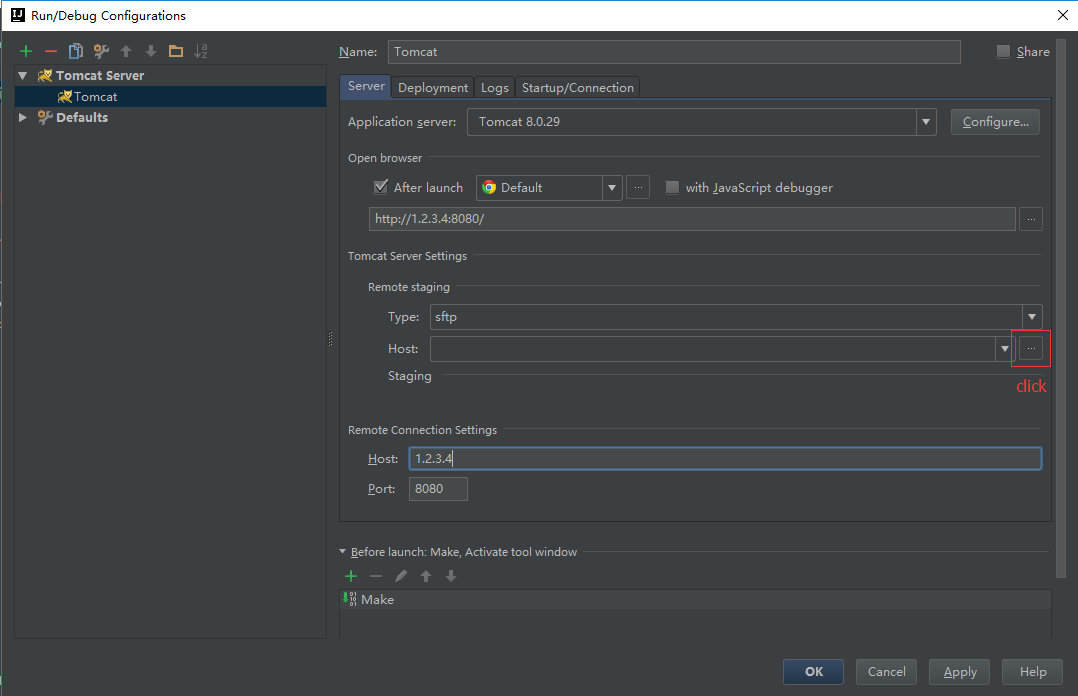
Task: Click the browse button next to staging Host
Action: coord(1031,348)
